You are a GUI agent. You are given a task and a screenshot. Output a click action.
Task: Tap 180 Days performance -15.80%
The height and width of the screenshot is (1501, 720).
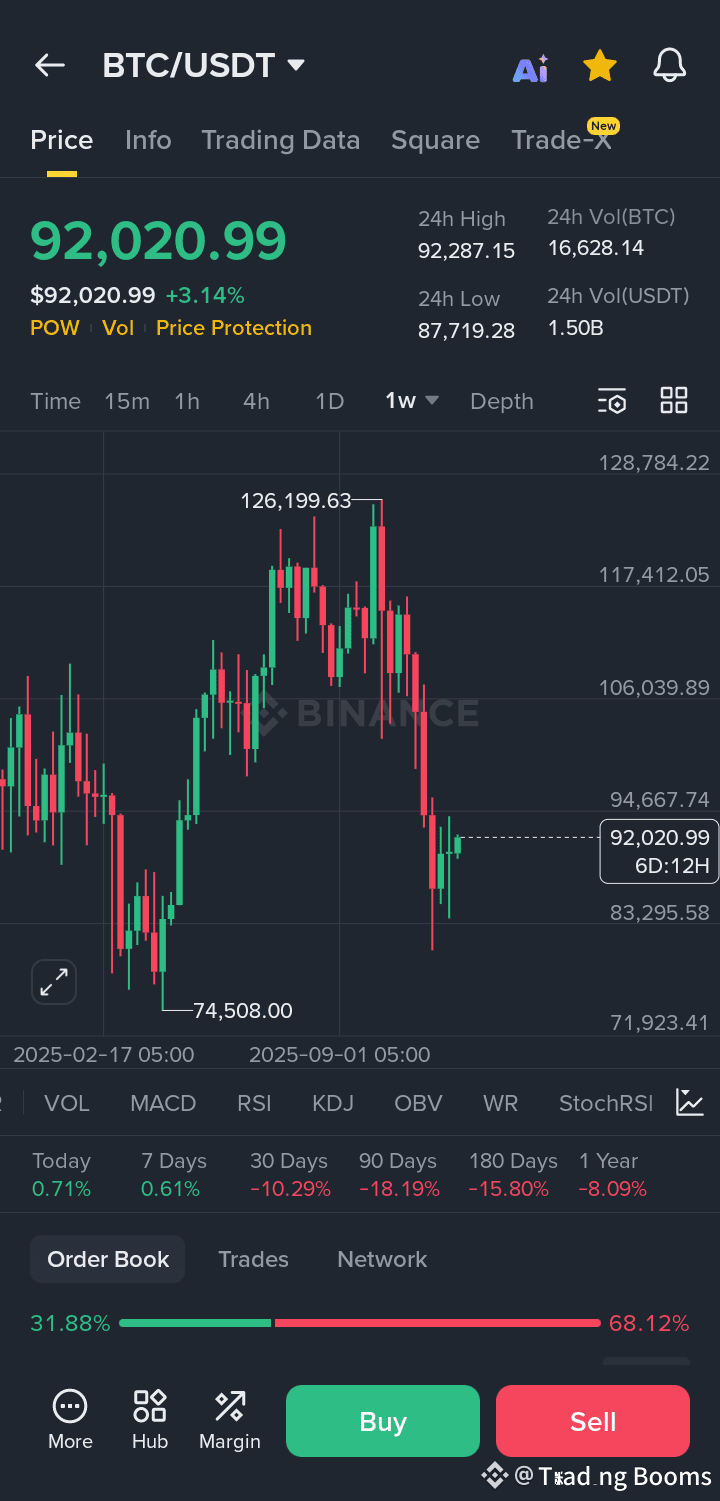click(513, 1175)
